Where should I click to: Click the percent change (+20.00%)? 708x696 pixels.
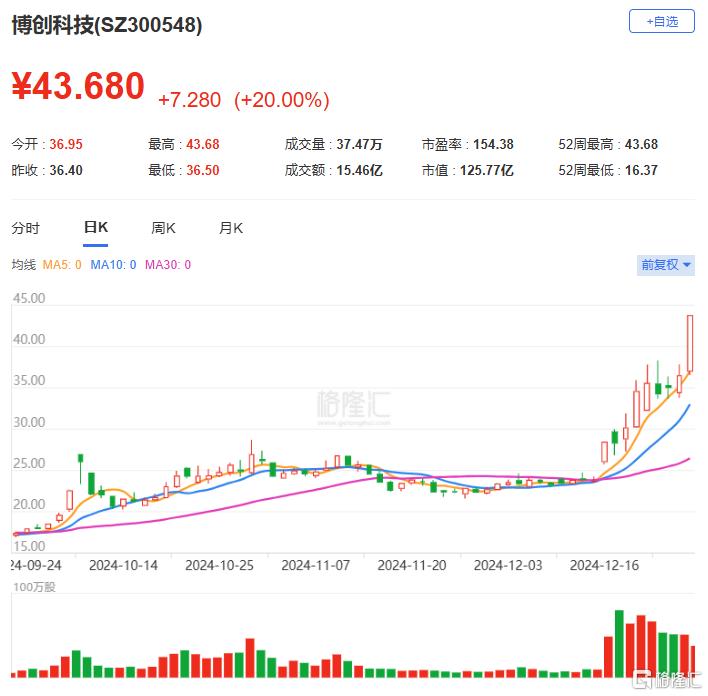click(282, 100)
